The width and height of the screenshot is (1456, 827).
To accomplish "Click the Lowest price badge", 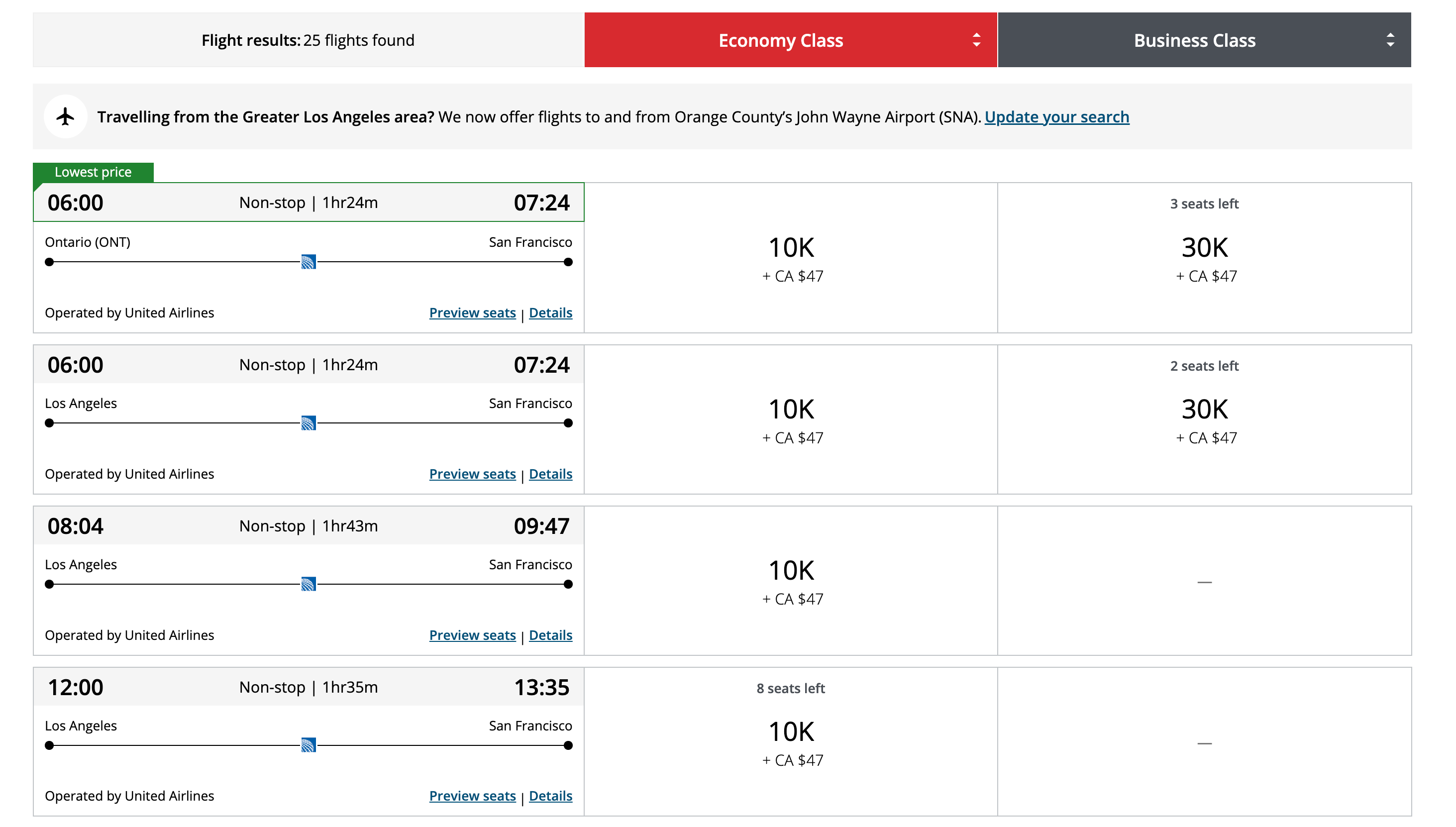I will click(93, 172).
